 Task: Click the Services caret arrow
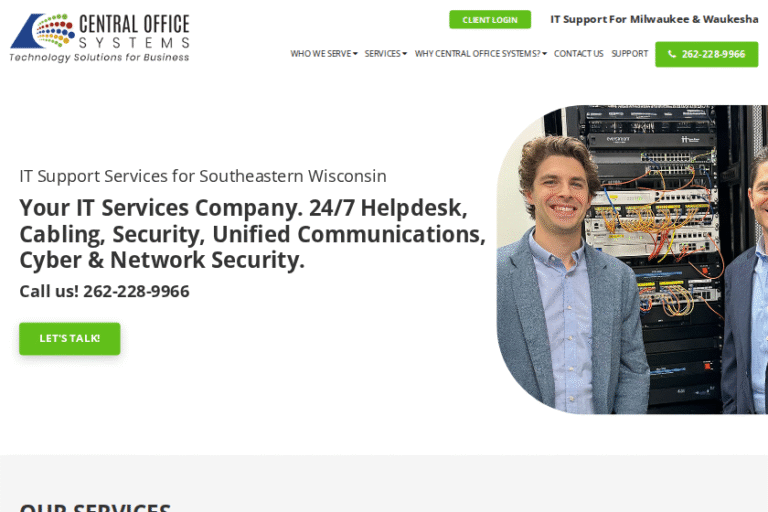405,54
